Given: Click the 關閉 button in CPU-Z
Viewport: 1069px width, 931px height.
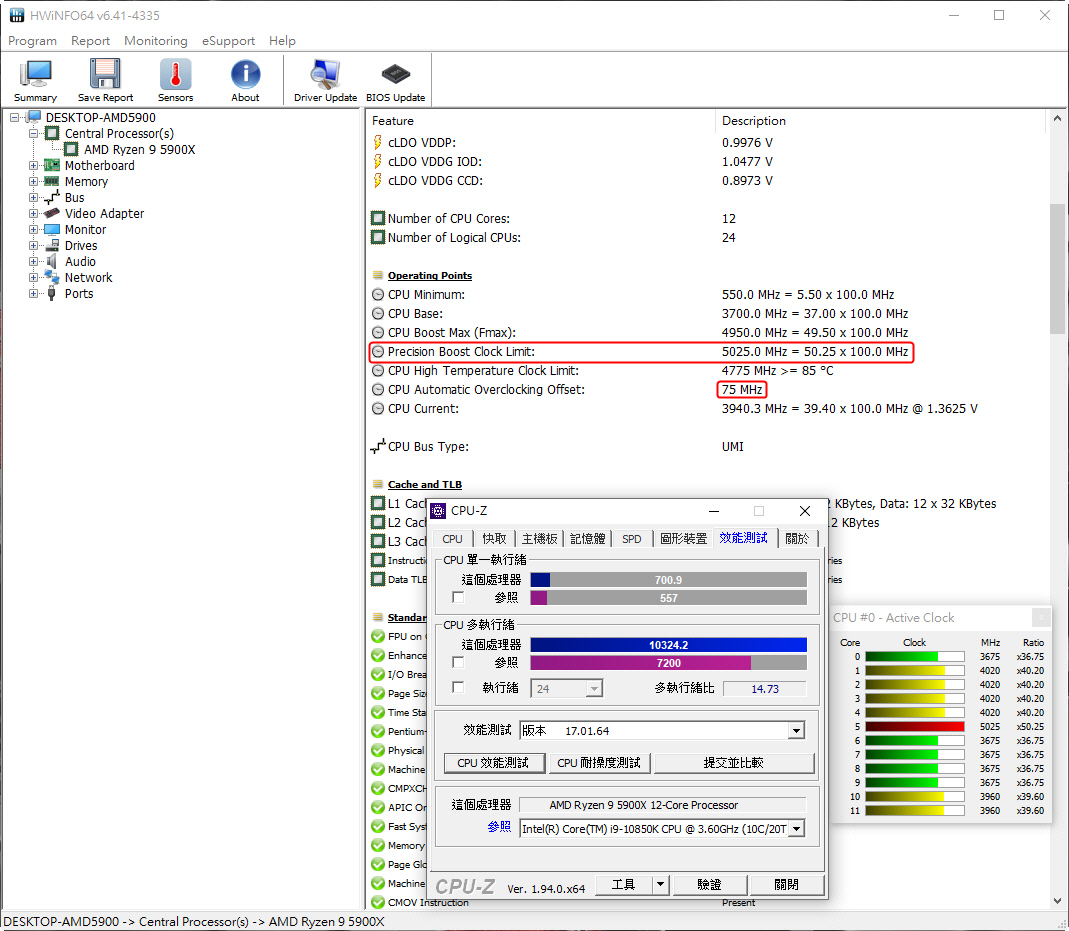Looking at the screenshot, I should pyautogui.click(x=786, y=885).
